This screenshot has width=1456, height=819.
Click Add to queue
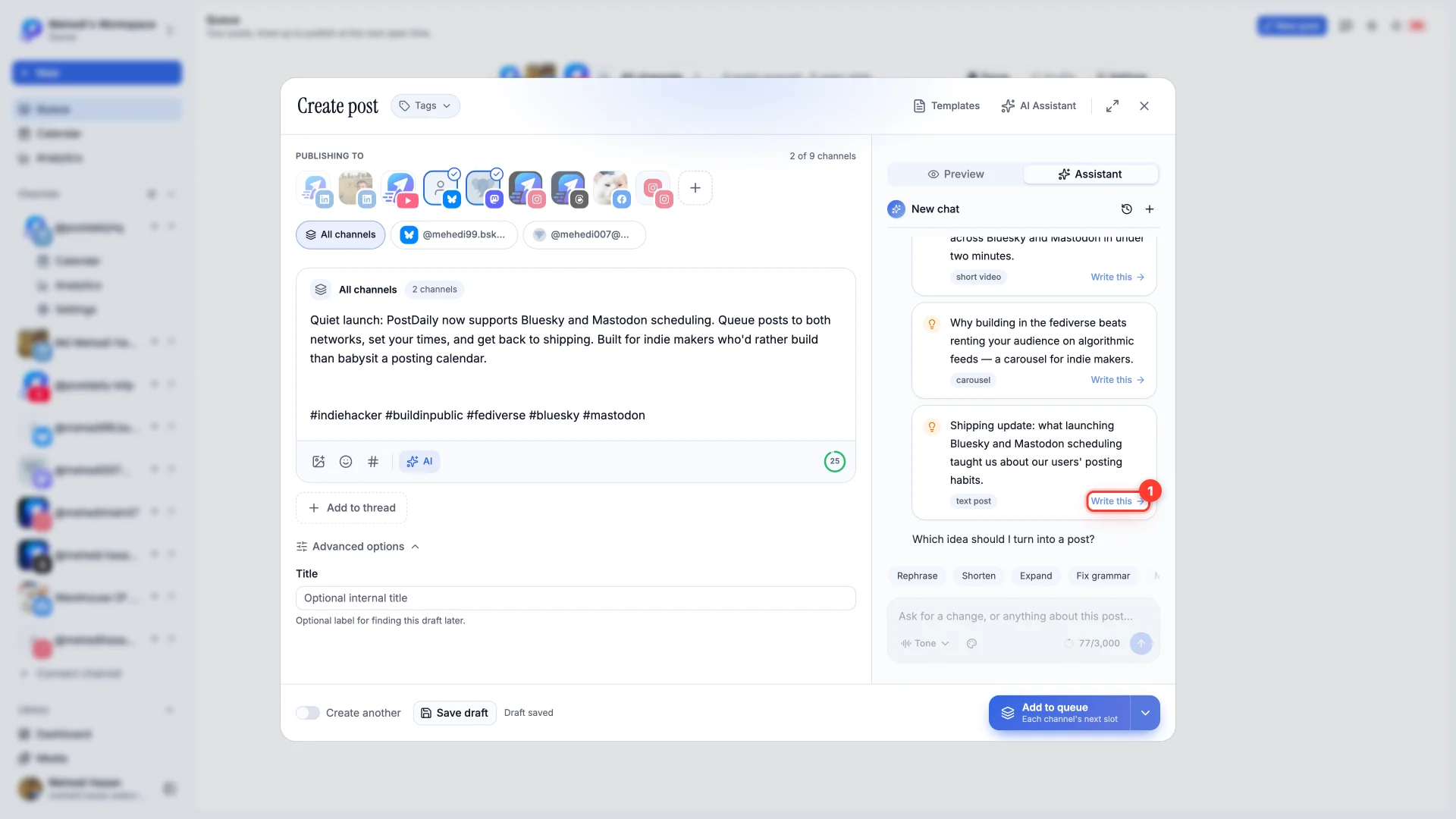tap(1059, 713)
